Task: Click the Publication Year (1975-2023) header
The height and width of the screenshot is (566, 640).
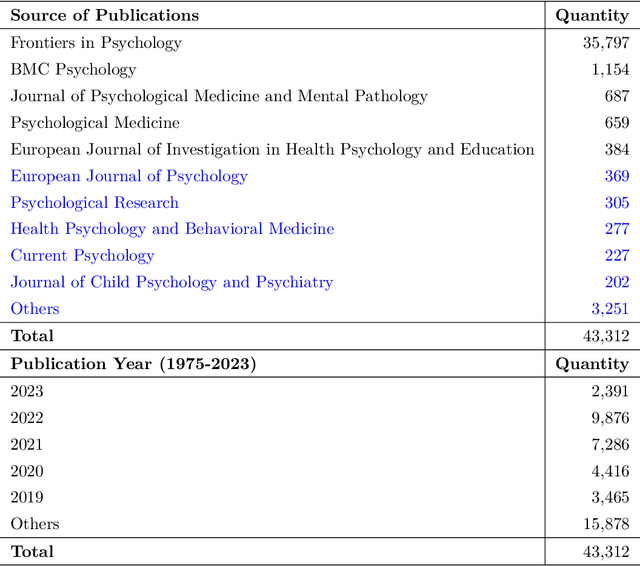Action: click(x=133, y=364)
